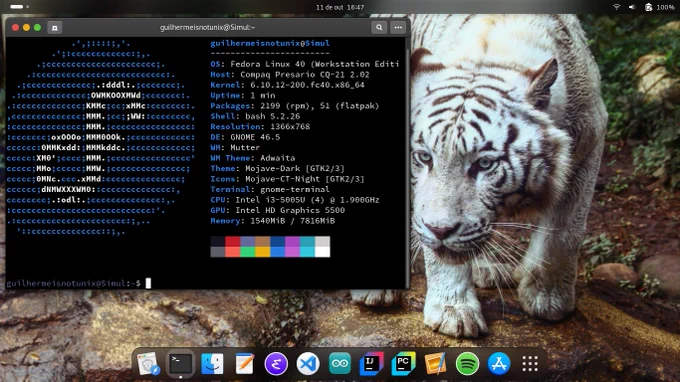This screenshot has width=680, height=382.
Task: Click the Memory line 1540MiB / 7816MiB
Action: 272,221
